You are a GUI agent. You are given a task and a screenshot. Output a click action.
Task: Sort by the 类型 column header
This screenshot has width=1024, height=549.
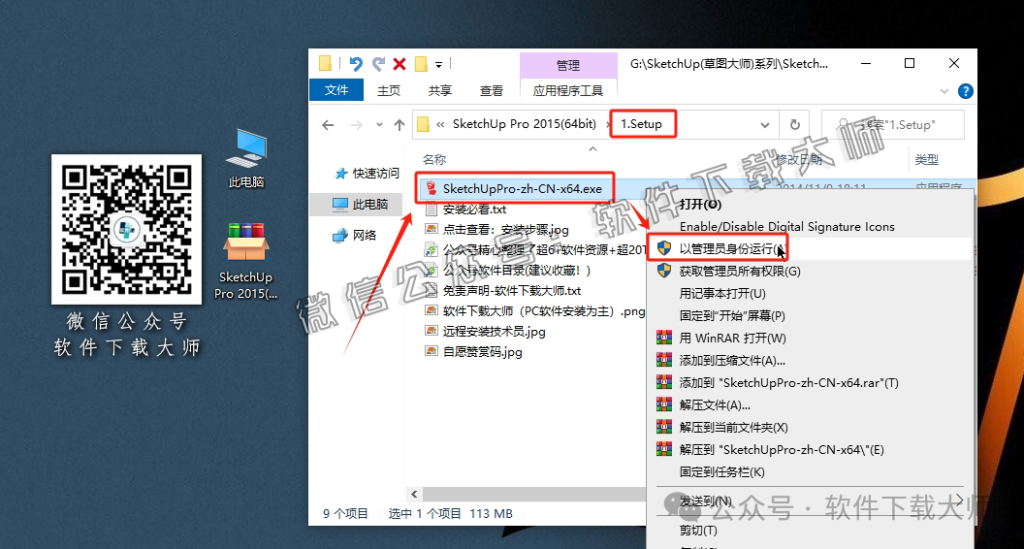(x=927, y=159)
